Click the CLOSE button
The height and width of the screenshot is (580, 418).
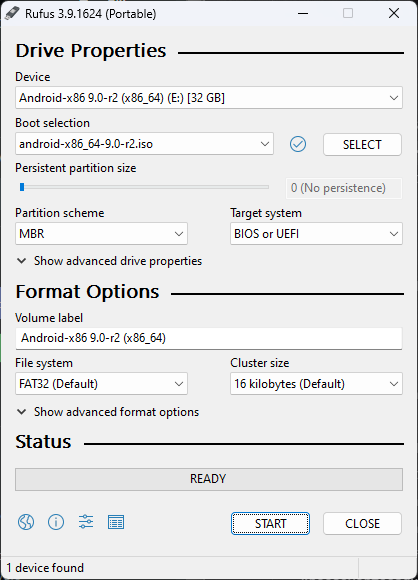[362, 523]
